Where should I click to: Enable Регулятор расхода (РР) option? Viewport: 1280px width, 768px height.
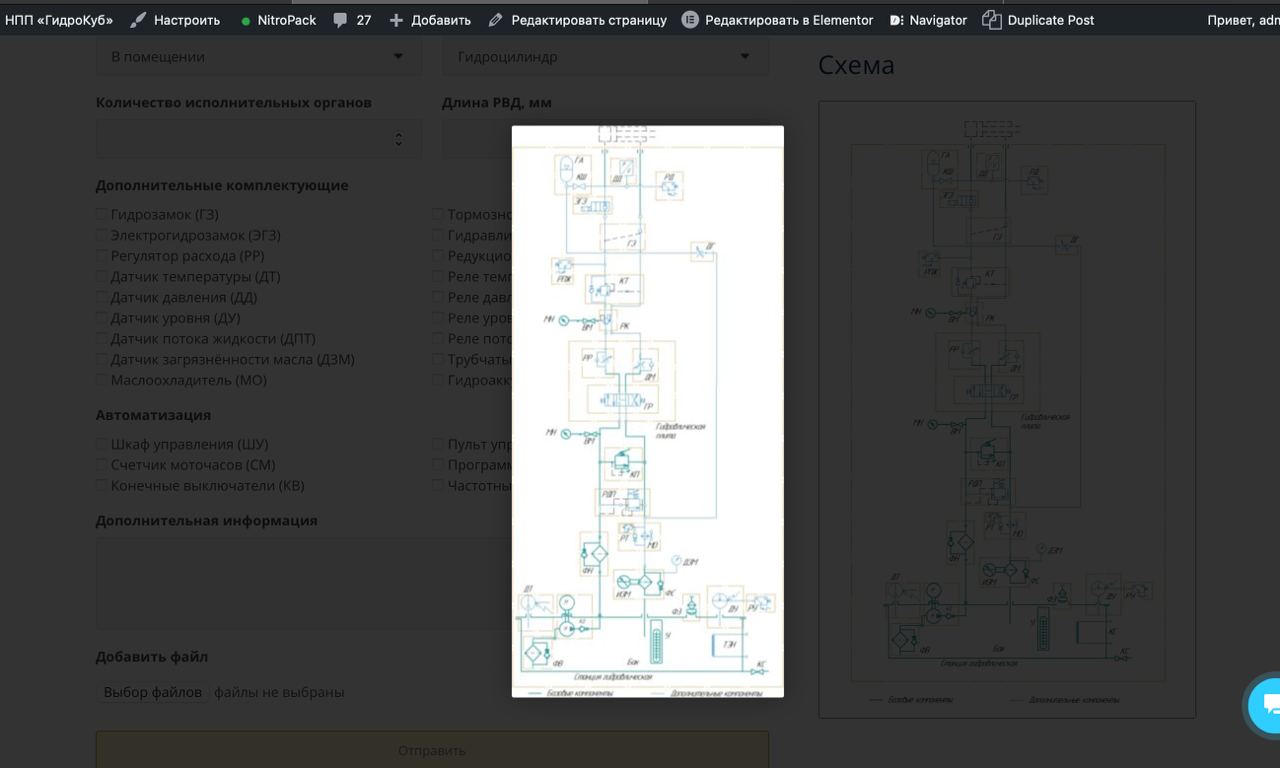click(102, 256)
